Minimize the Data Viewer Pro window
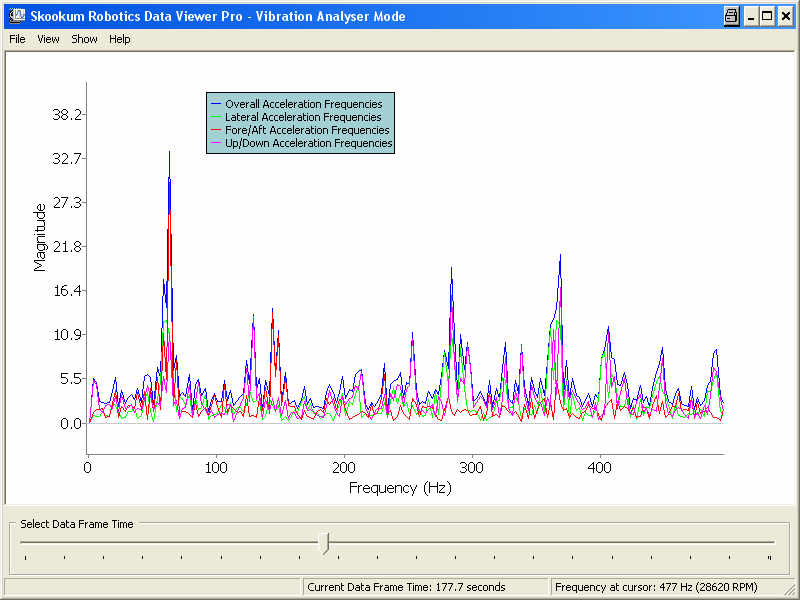 (x=751, y=16)
